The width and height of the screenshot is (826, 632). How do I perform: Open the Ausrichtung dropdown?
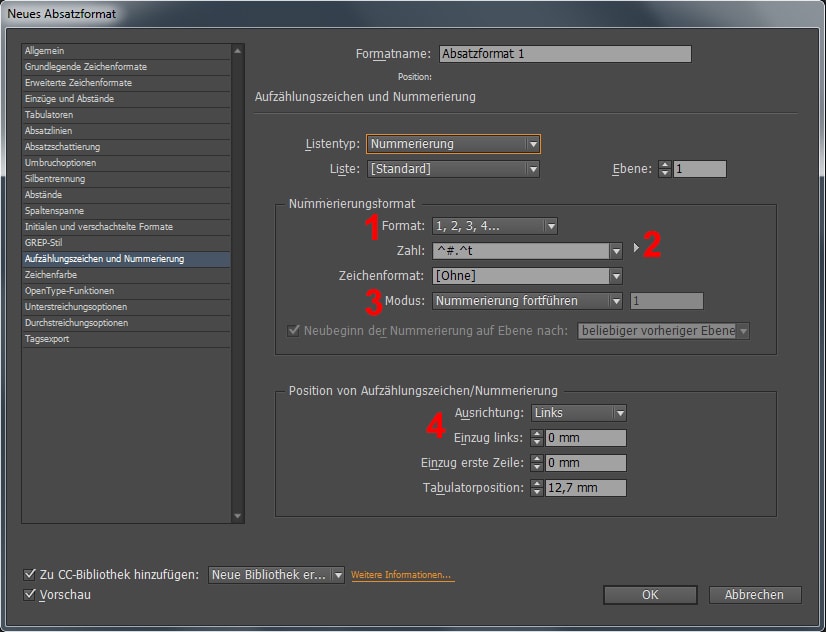click(578, 413)
